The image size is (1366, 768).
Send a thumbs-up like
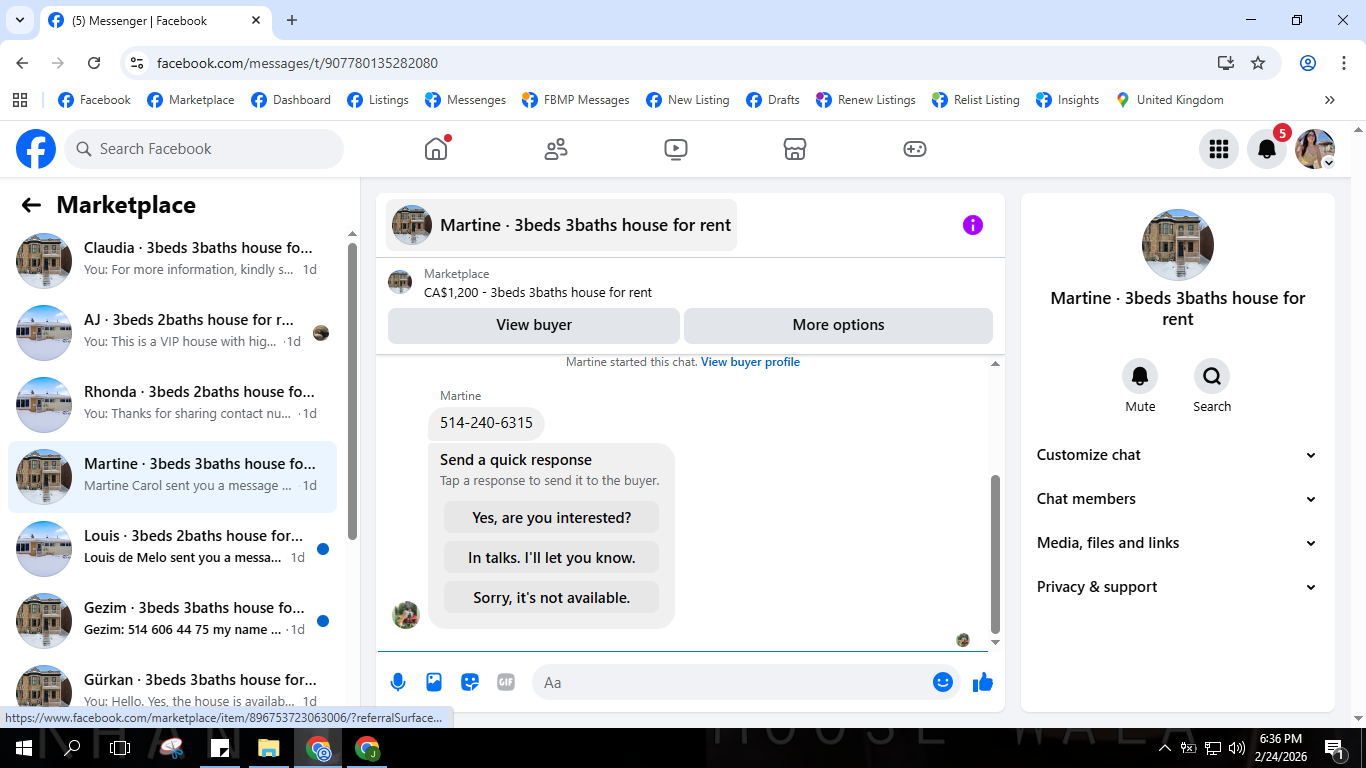983,682
